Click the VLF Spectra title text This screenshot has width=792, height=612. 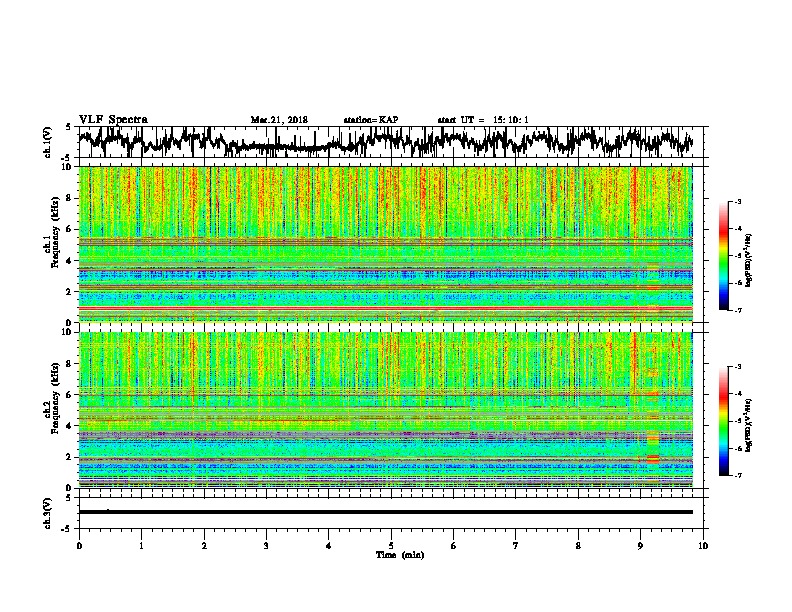click(113, 120)
